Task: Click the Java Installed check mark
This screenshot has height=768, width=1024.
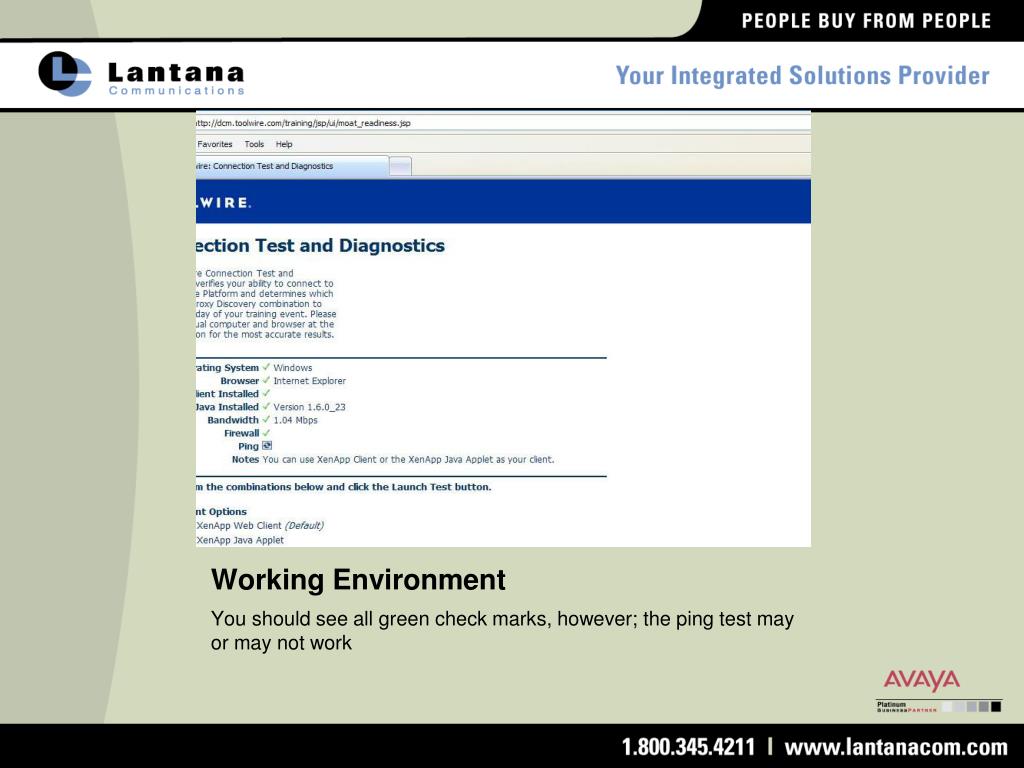Action: 266,406
